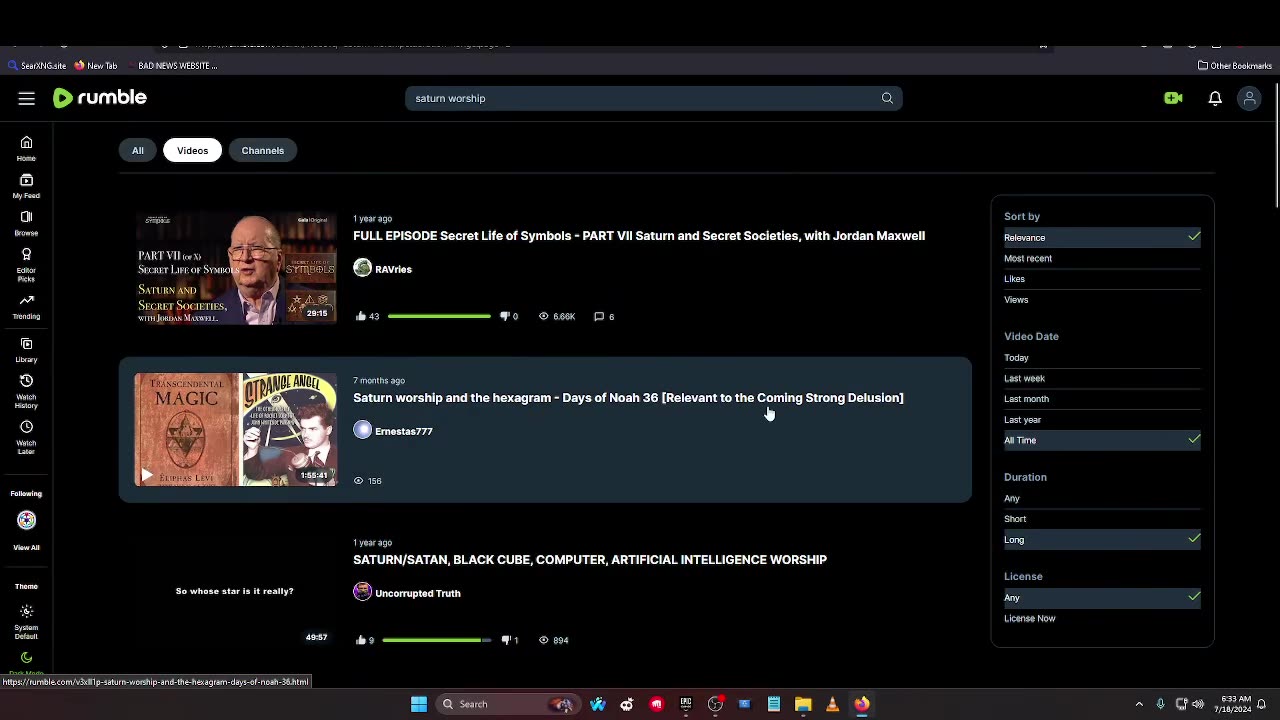Open Saturn worship and the hexagram video title
The image size is (1280, 720).
(628, 398)
